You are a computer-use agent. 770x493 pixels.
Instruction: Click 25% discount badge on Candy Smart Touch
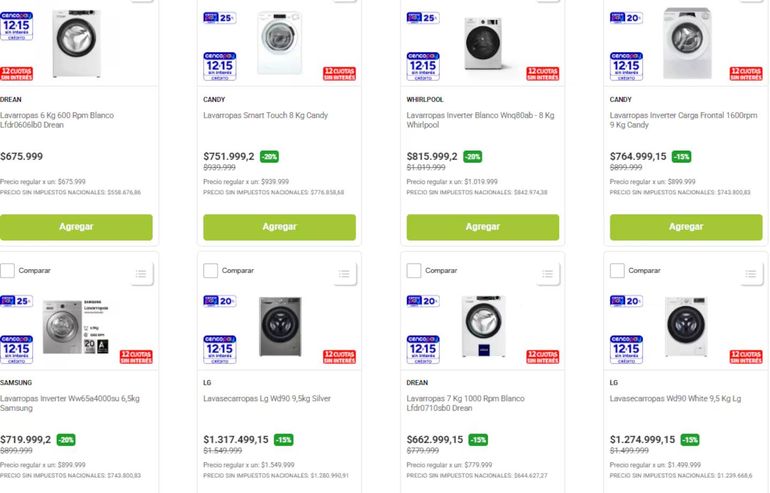[219, 18]
